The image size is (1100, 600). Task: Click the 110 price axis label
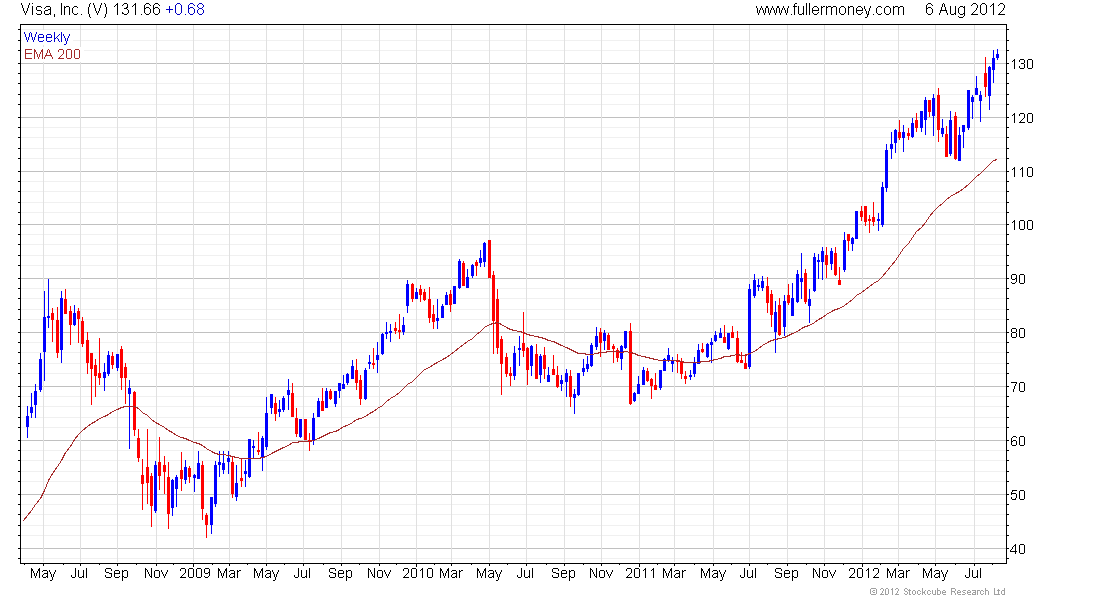1022,172
